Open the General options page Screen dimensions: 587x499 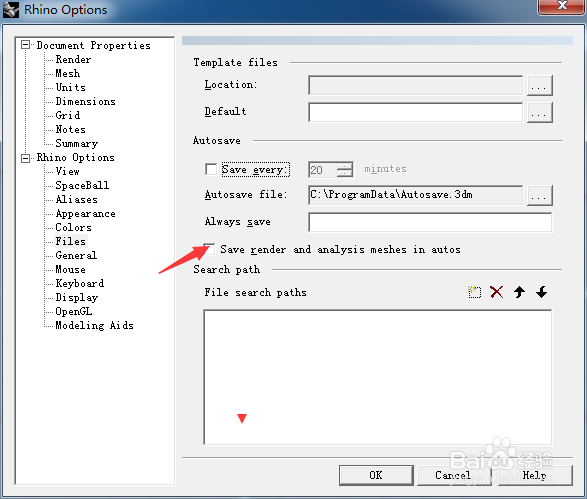click(76, 255)
